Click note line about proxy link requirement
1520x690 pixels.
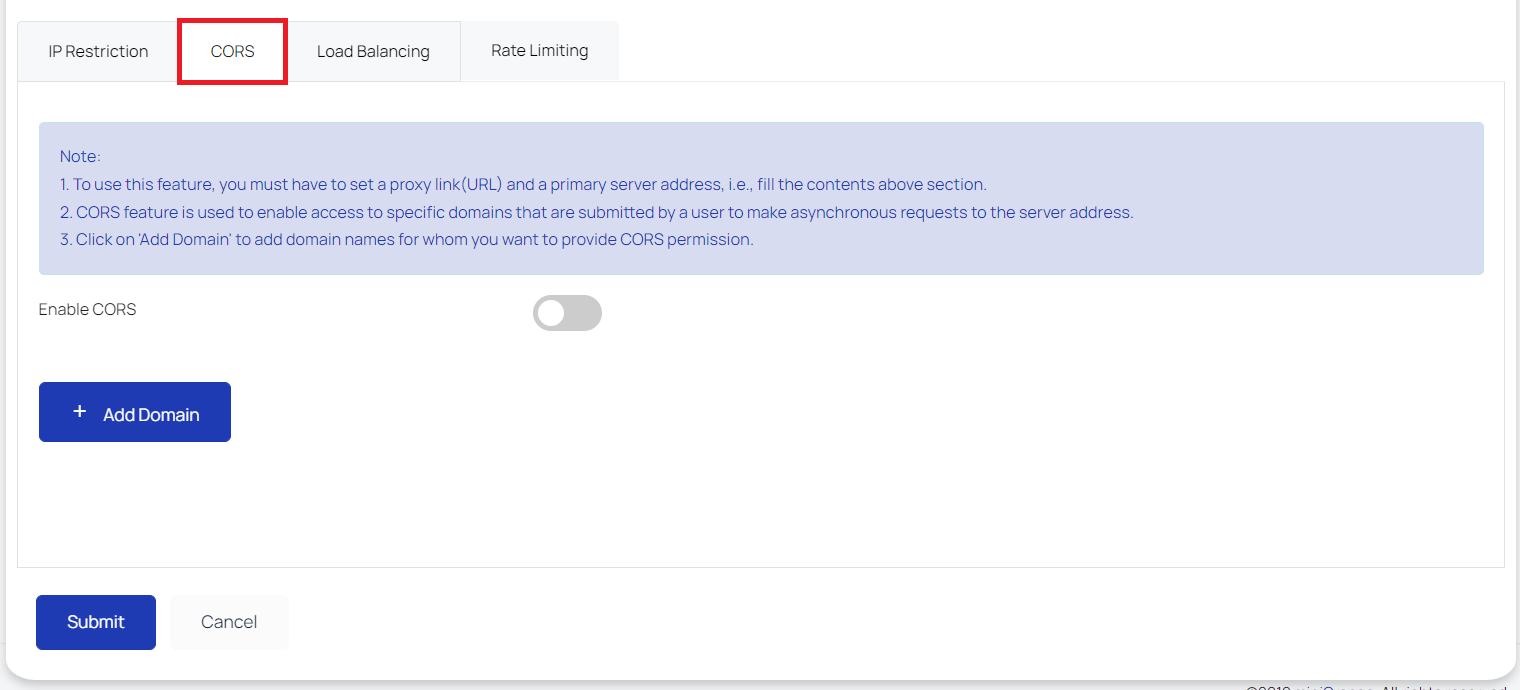524,184
